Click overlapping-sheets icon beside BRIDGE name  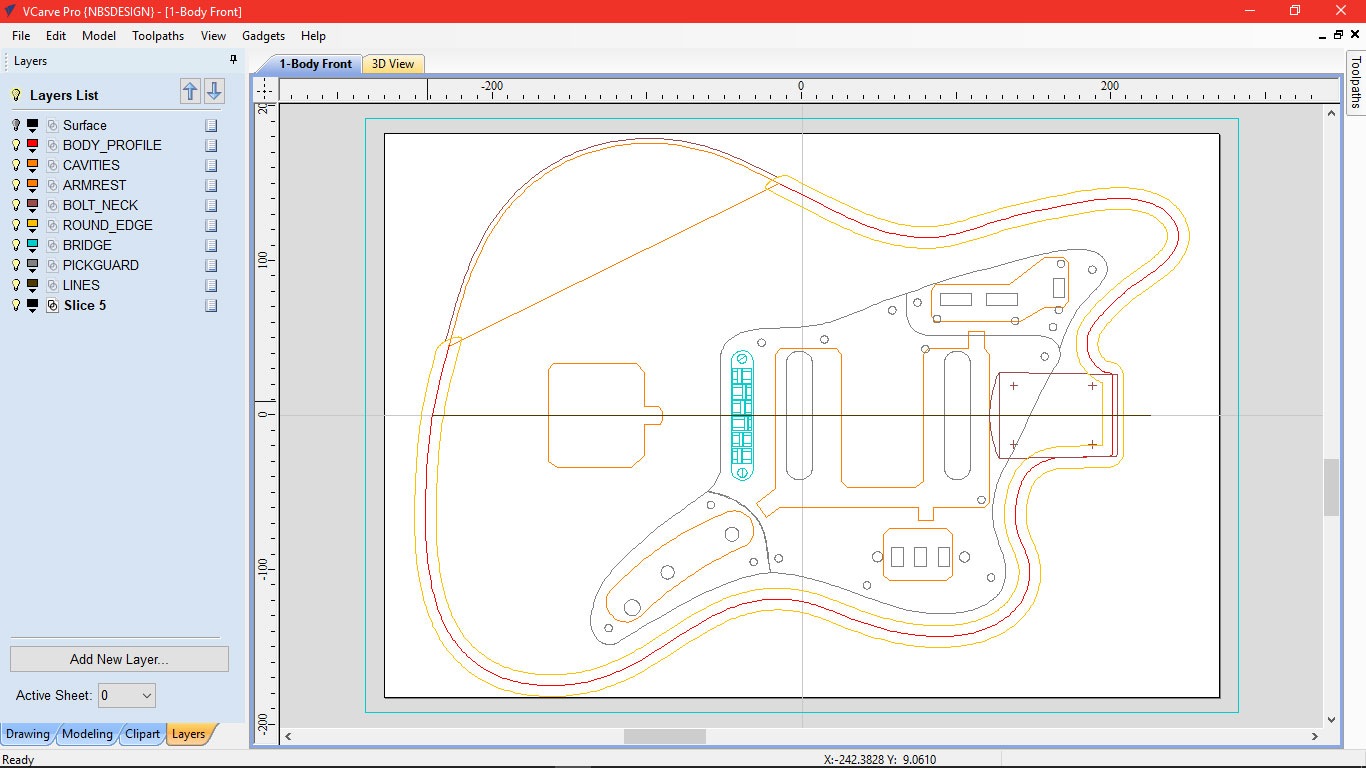(x=52, y=246)
